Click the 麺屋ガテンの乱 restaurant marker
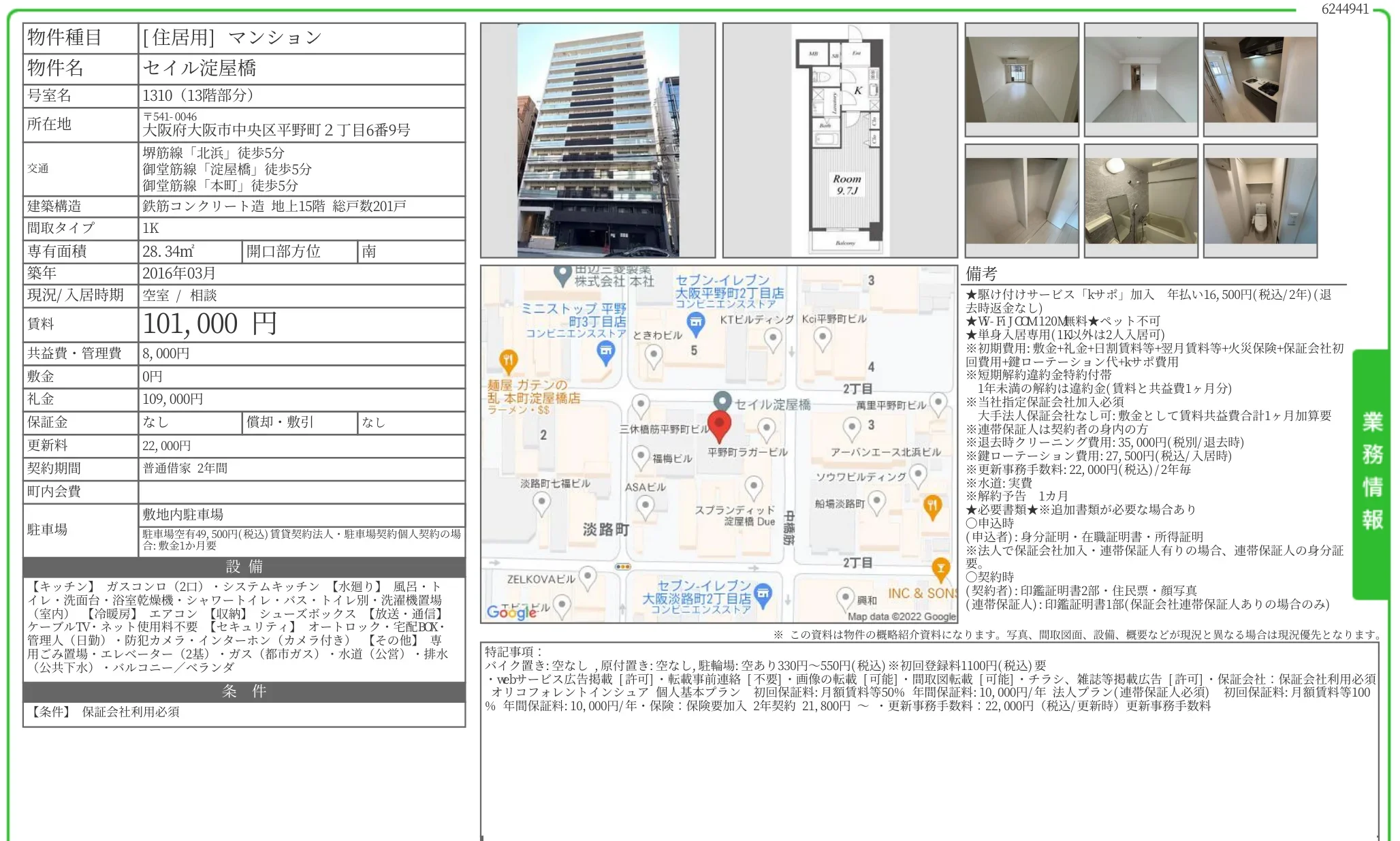This screenshot has width=1400, height=841. pos(508,360)
